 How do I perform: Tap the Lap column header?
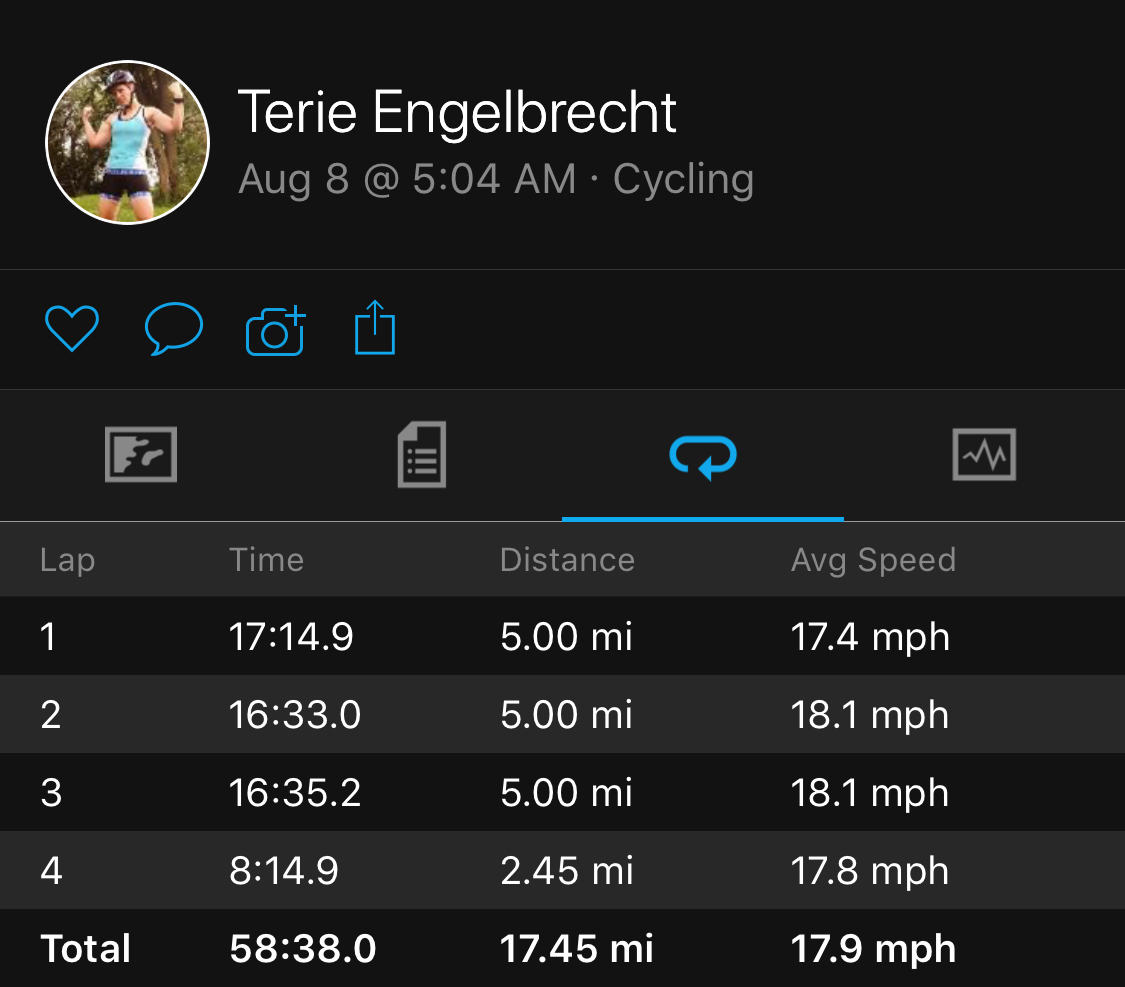(x=67, y=560)
